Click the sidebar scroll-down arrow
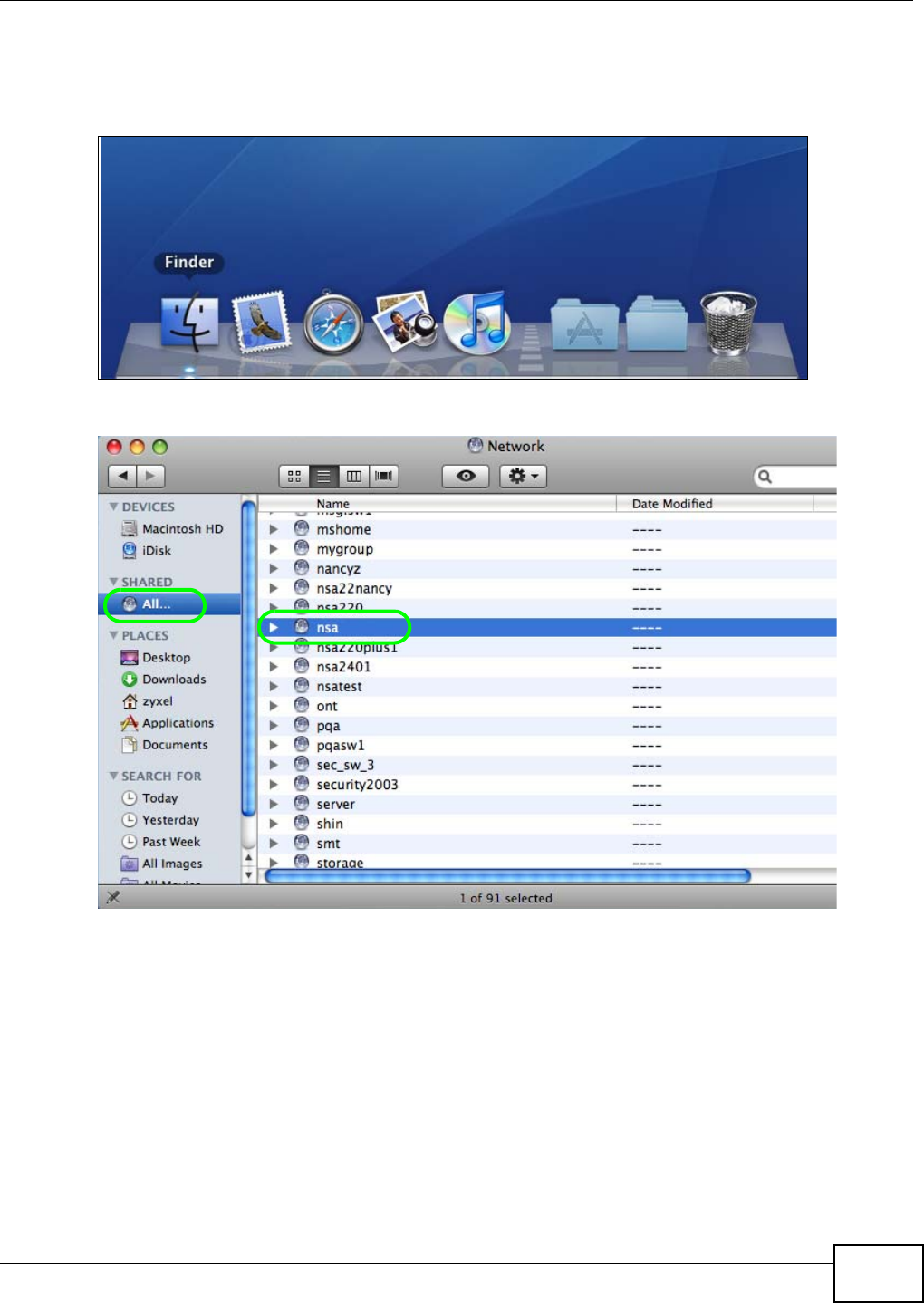Image resolution: width=924 pixels, height=1303 pixels. click(249, 876)
